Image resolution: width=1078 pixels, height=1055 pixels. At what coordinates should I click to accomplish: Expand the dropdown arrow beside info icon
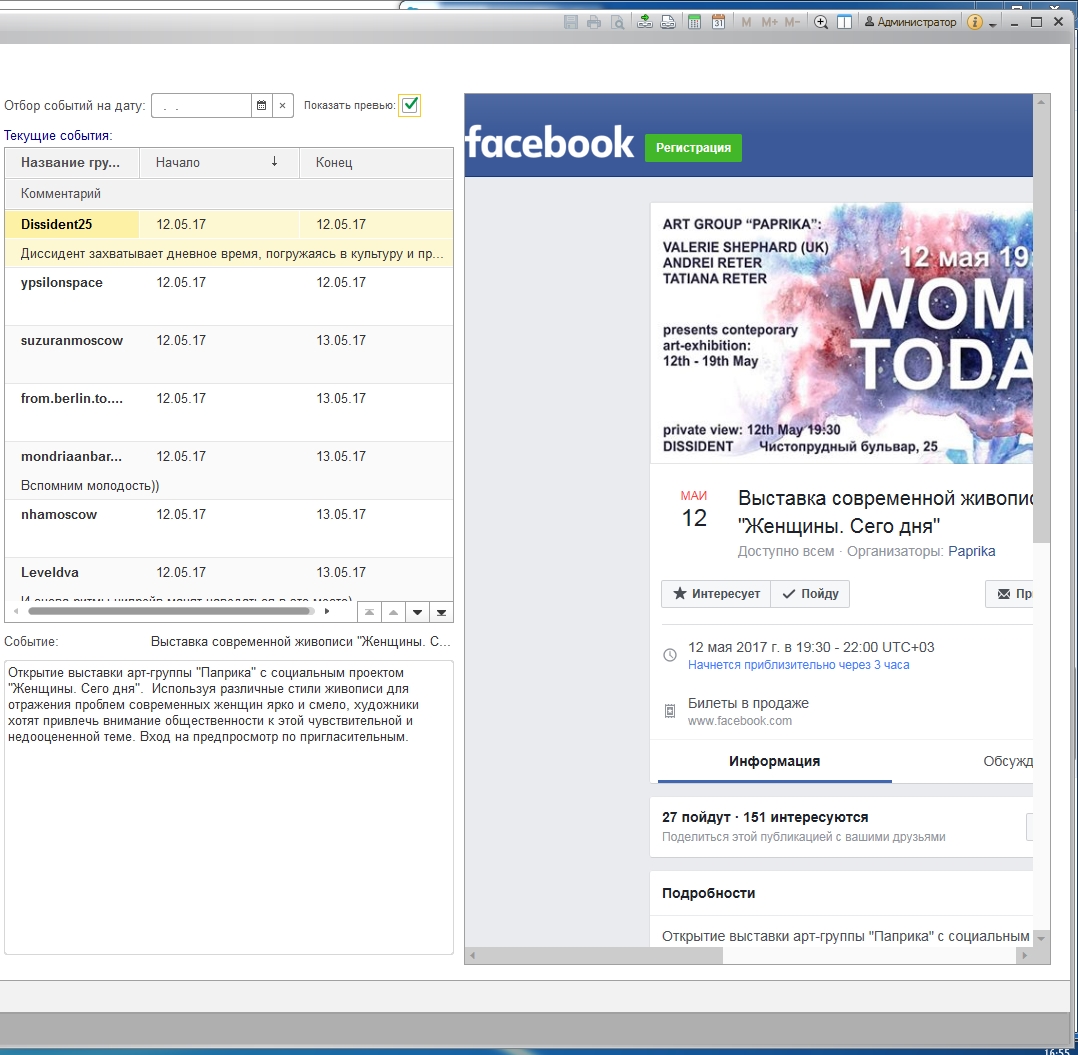992,24
